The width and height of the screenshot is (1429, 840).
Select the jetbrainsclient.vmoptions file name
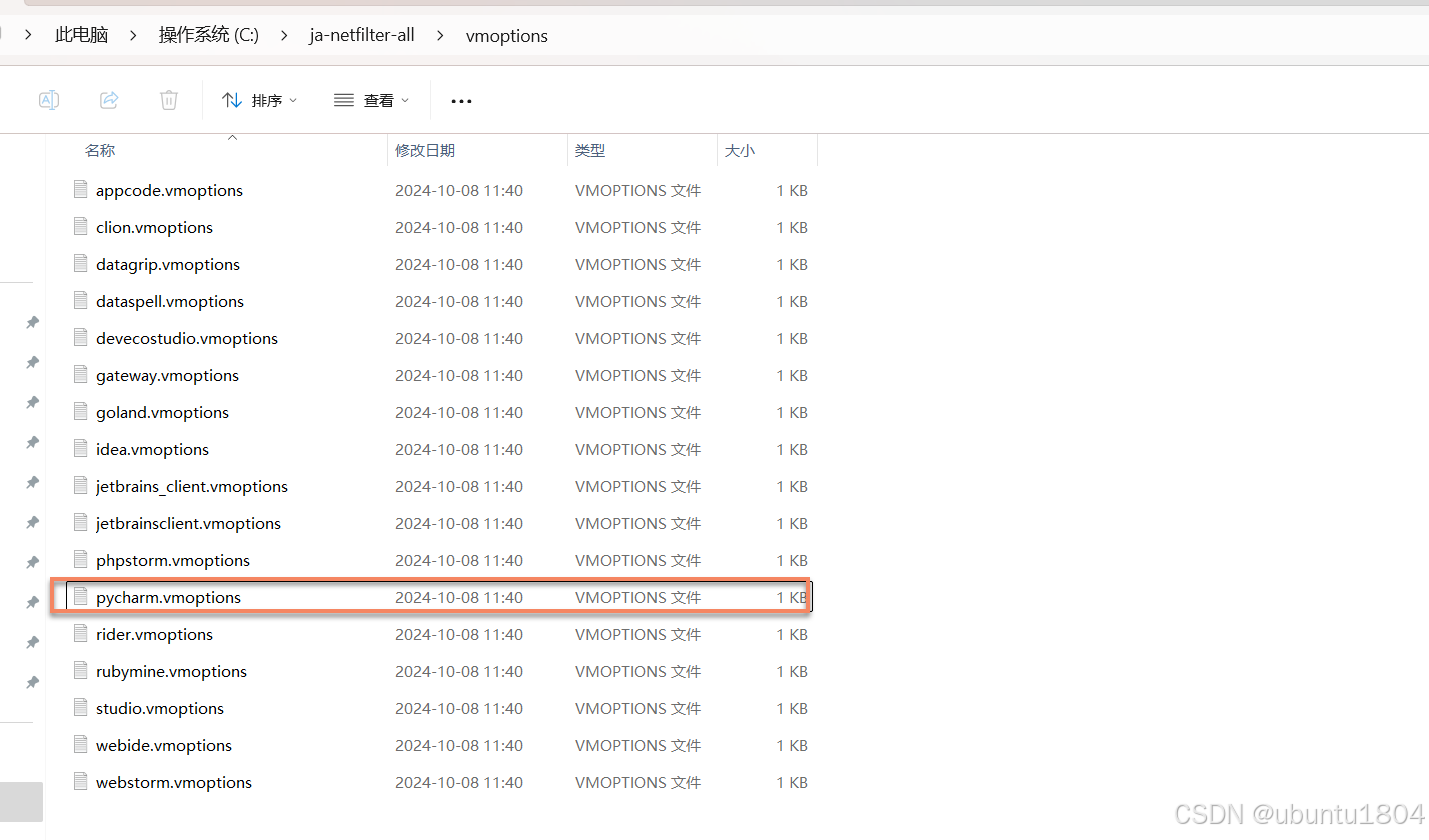click(188, 523)
